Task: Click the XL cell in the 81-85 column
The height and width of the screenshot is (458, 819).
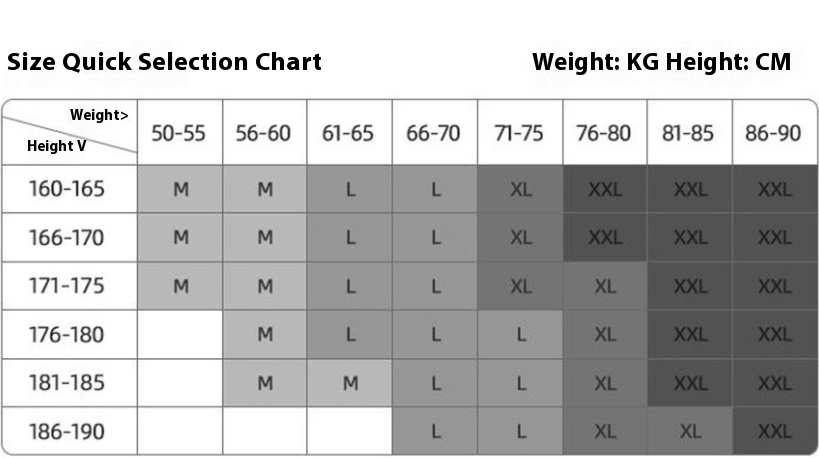Action: (690, 432)
